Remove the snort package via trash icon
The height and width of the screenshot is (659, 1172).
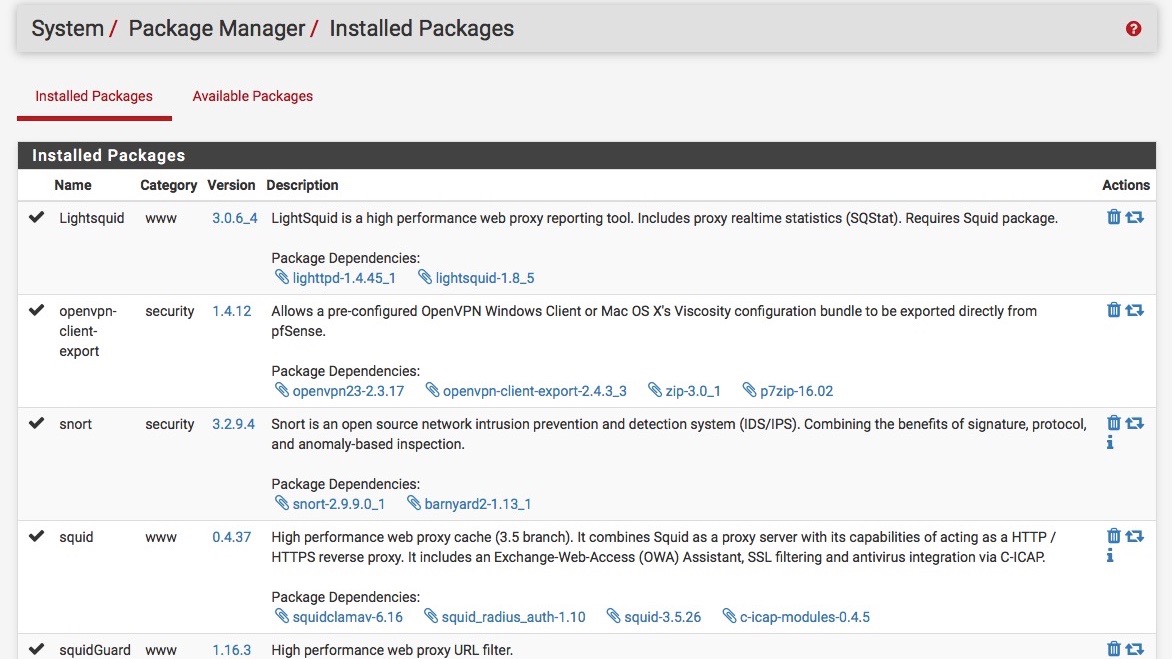[1114, 422]
